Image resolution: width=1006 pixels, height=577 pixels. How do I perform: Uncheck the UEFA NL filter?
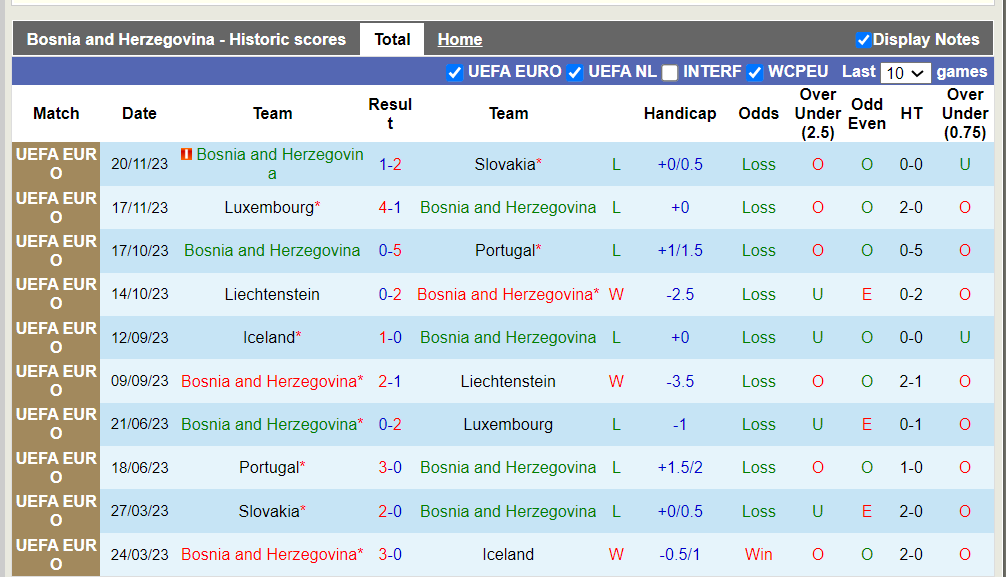pyautogui.click(x=575, y=72)
